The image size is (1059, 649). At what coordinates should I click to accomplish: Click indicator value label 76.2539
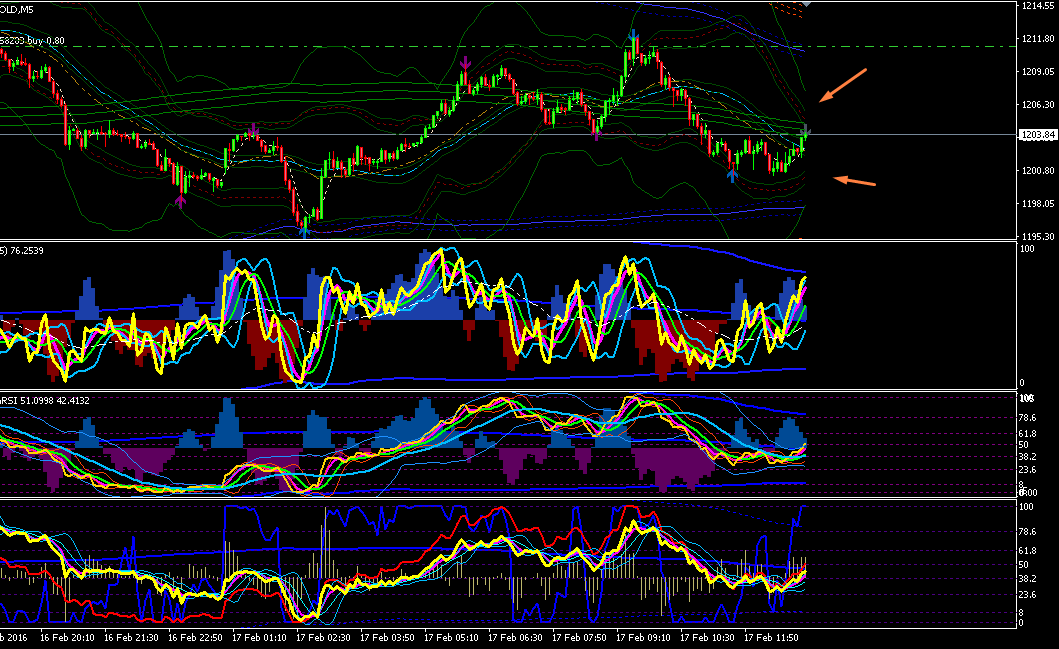pyautogui.click(x=27, y=251)
